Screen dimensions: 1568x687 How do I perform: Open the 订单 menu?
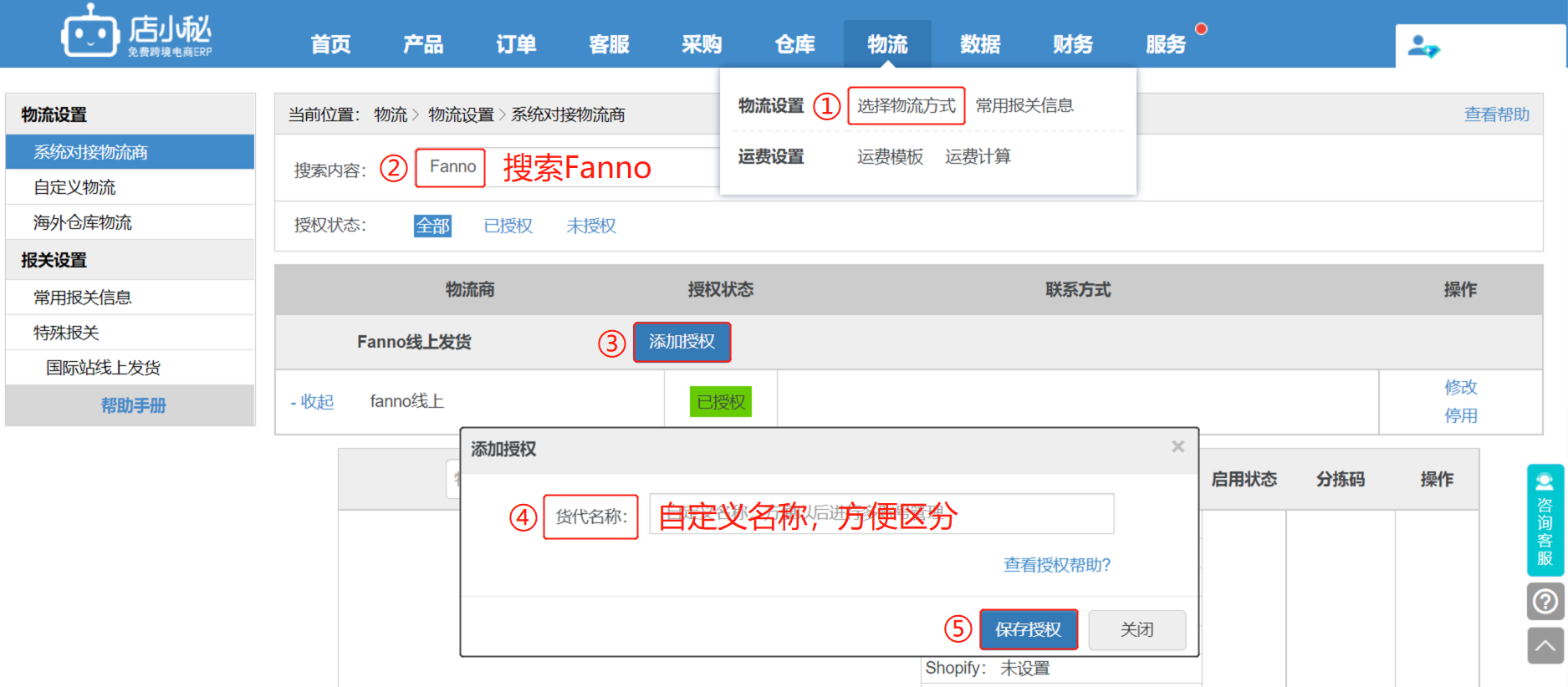pyautogui.click(x=516, y=44)
